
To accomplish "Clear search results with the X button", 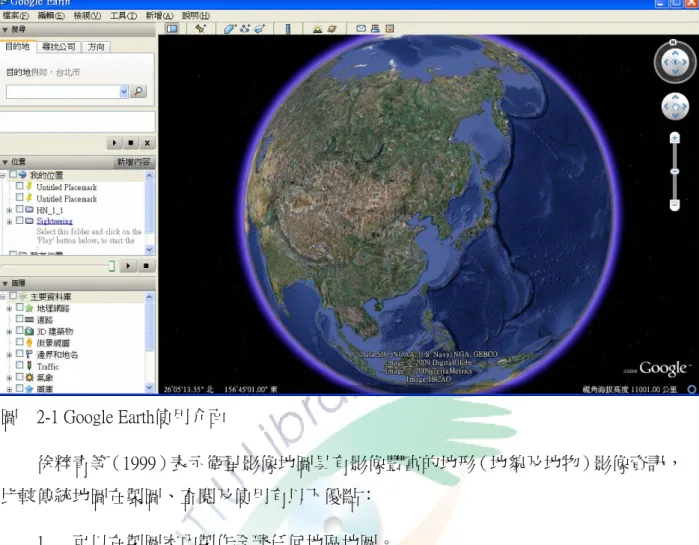I will [x=147, y=143].
